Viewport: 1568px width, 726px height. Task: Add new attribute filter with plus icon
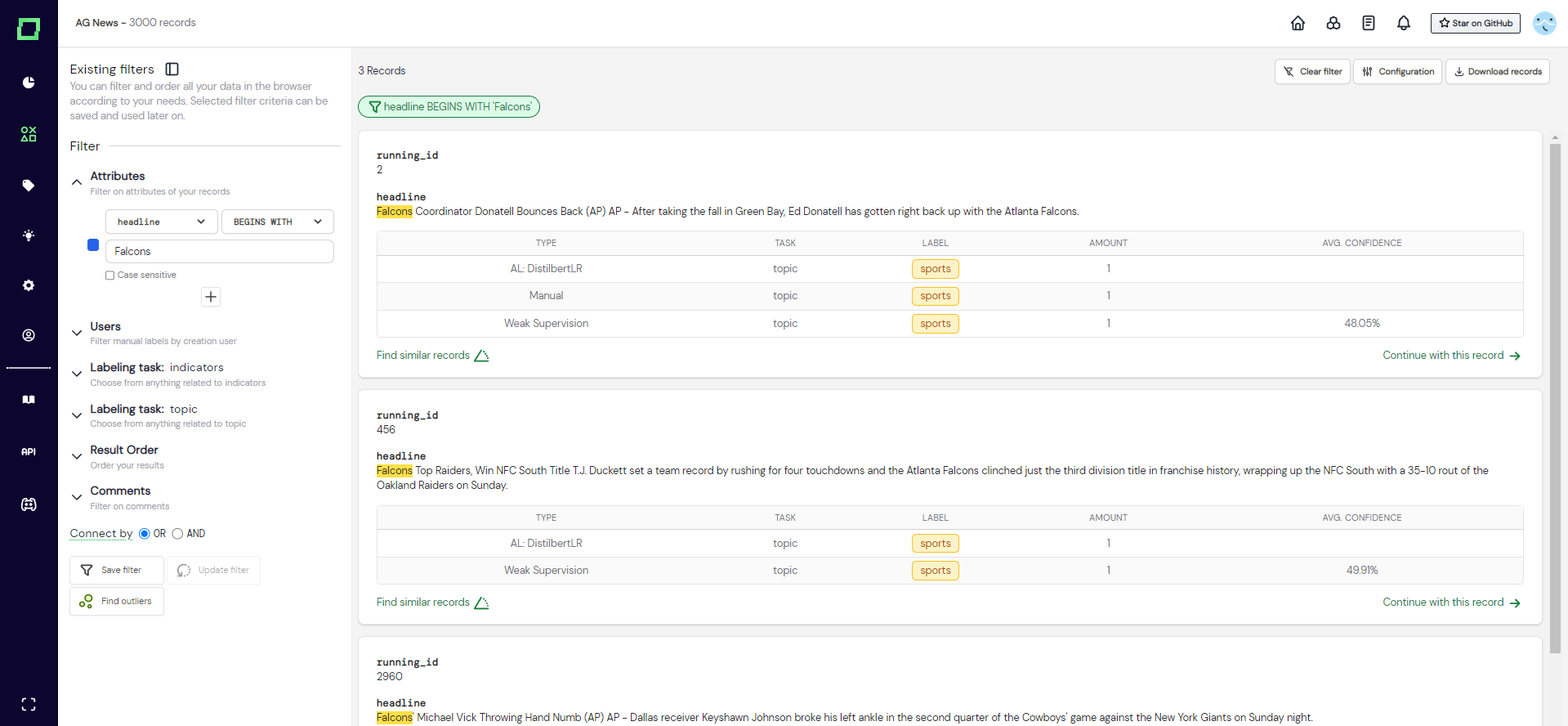(x=211, y=297)
